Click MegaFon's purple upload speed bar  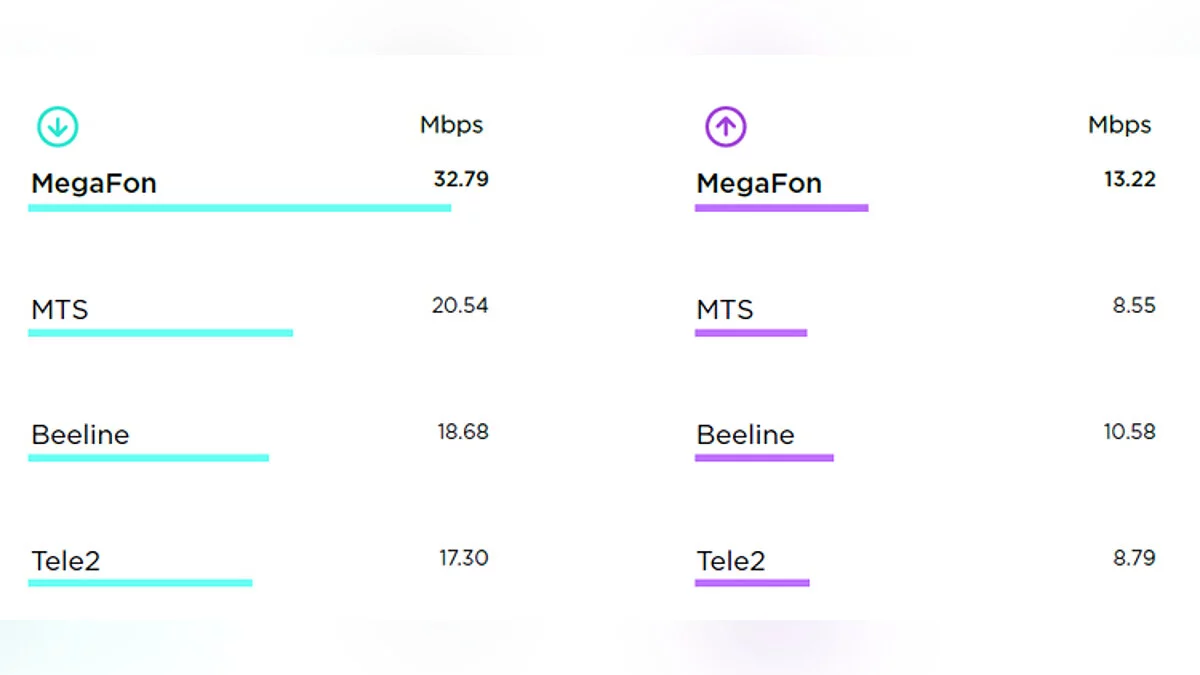point(781,208)
